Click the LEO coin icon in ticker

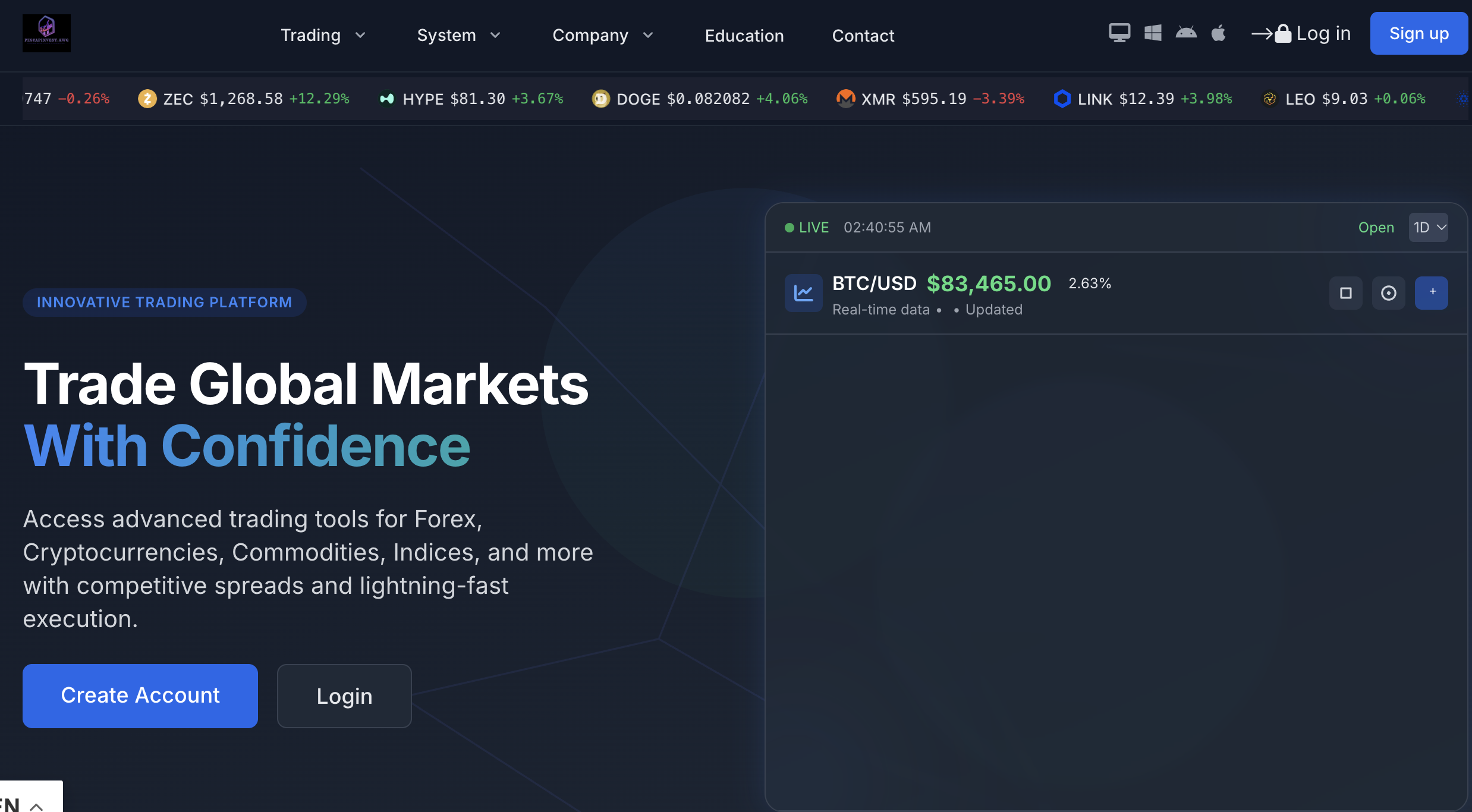coord(1270,99)
